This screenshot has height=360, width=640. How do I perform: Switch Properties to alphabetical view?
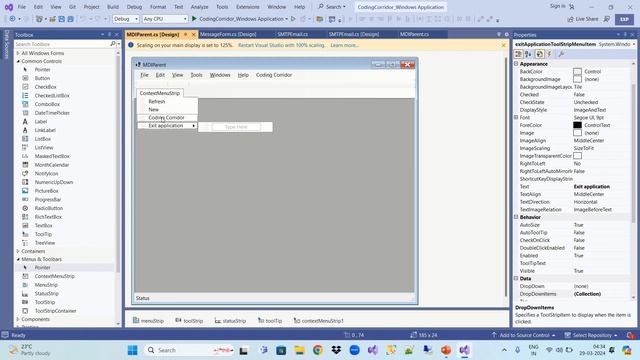click(x=528, y=54)
